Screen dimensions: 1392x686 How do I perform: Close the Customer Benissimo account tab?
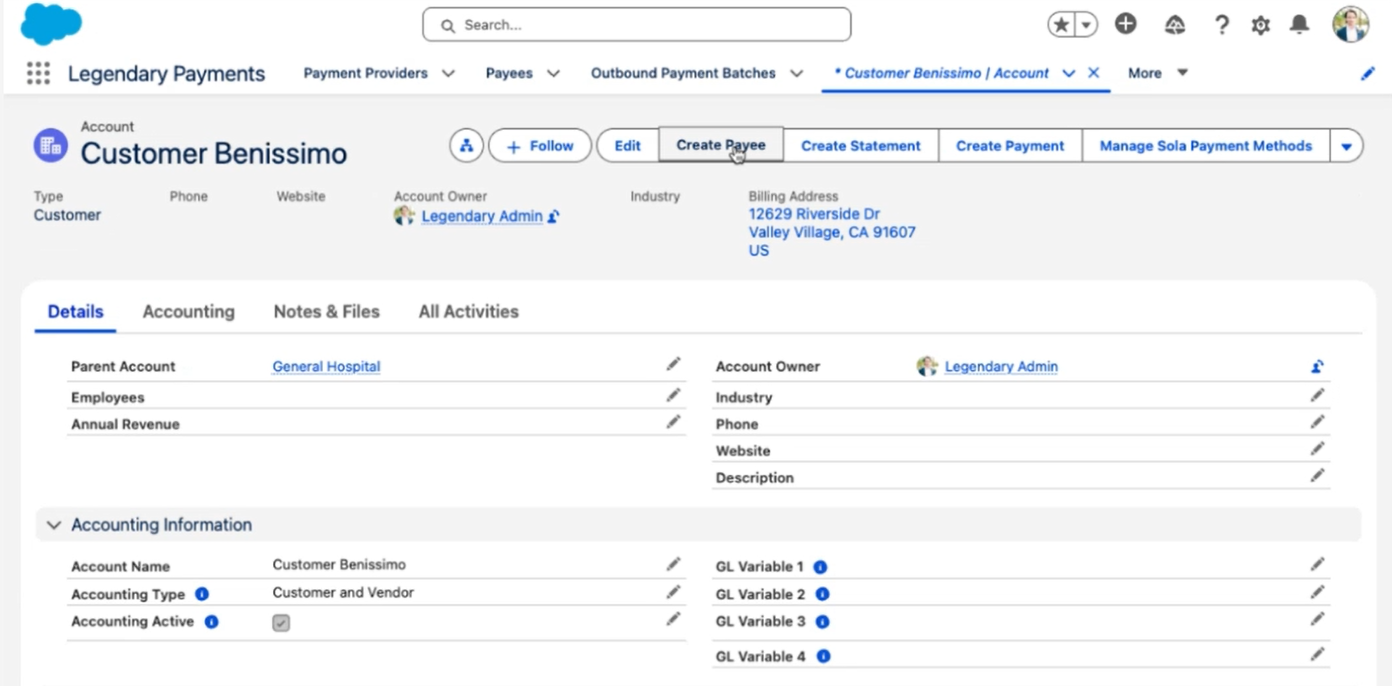(x=1093, y=73)
